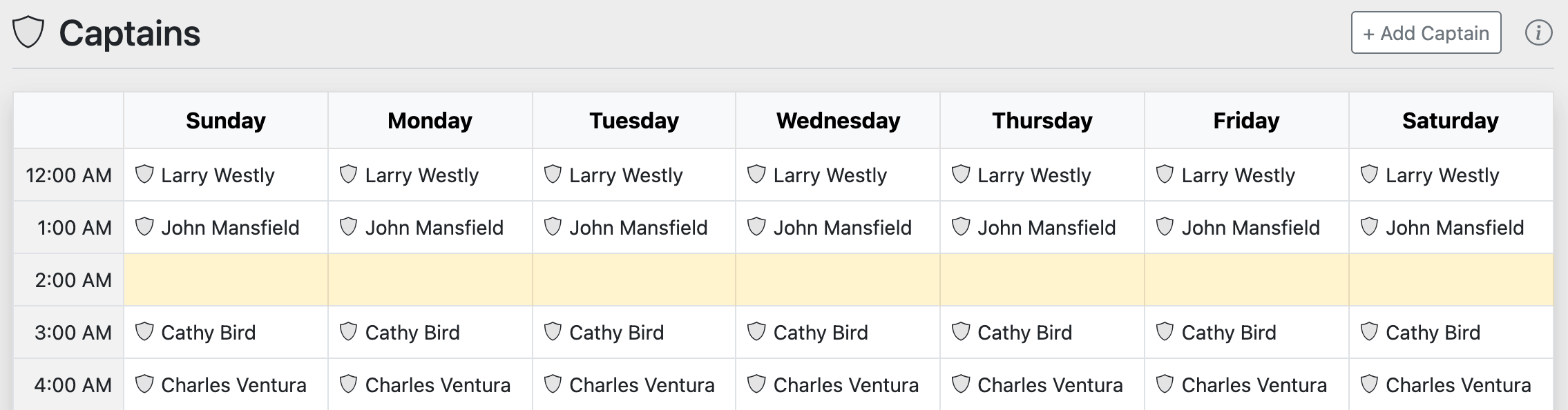The height and width of the screenshot is (410, 1568).
Task: Click shield icon for Wednesday 4:00 AM Charles Ventura
Action: coord(757,384)
